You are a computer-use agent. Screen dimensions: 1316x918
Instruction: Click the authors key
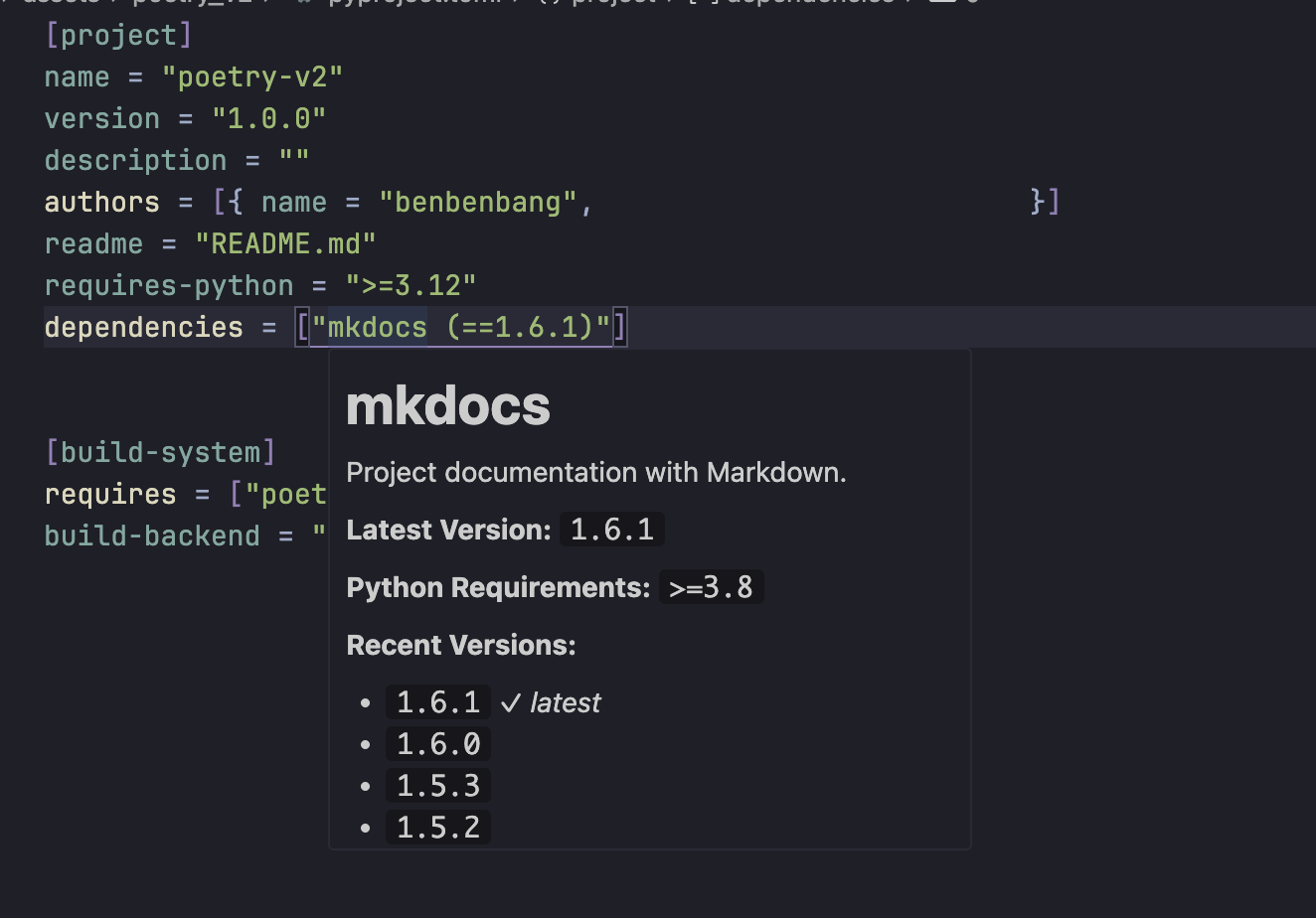coord(102,202)
